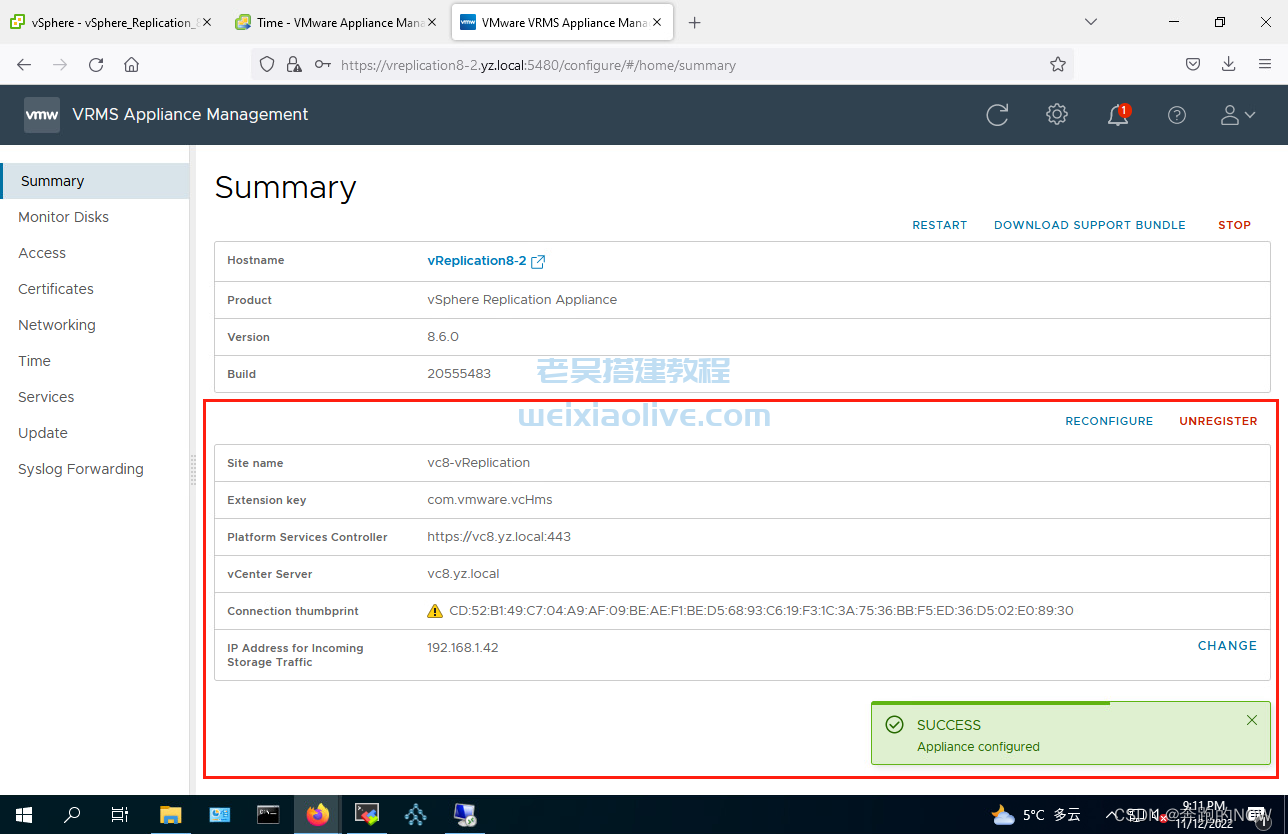Click the shield tracking protection icon
Screen dimensions: 1288x834
(x=267, y=65)
